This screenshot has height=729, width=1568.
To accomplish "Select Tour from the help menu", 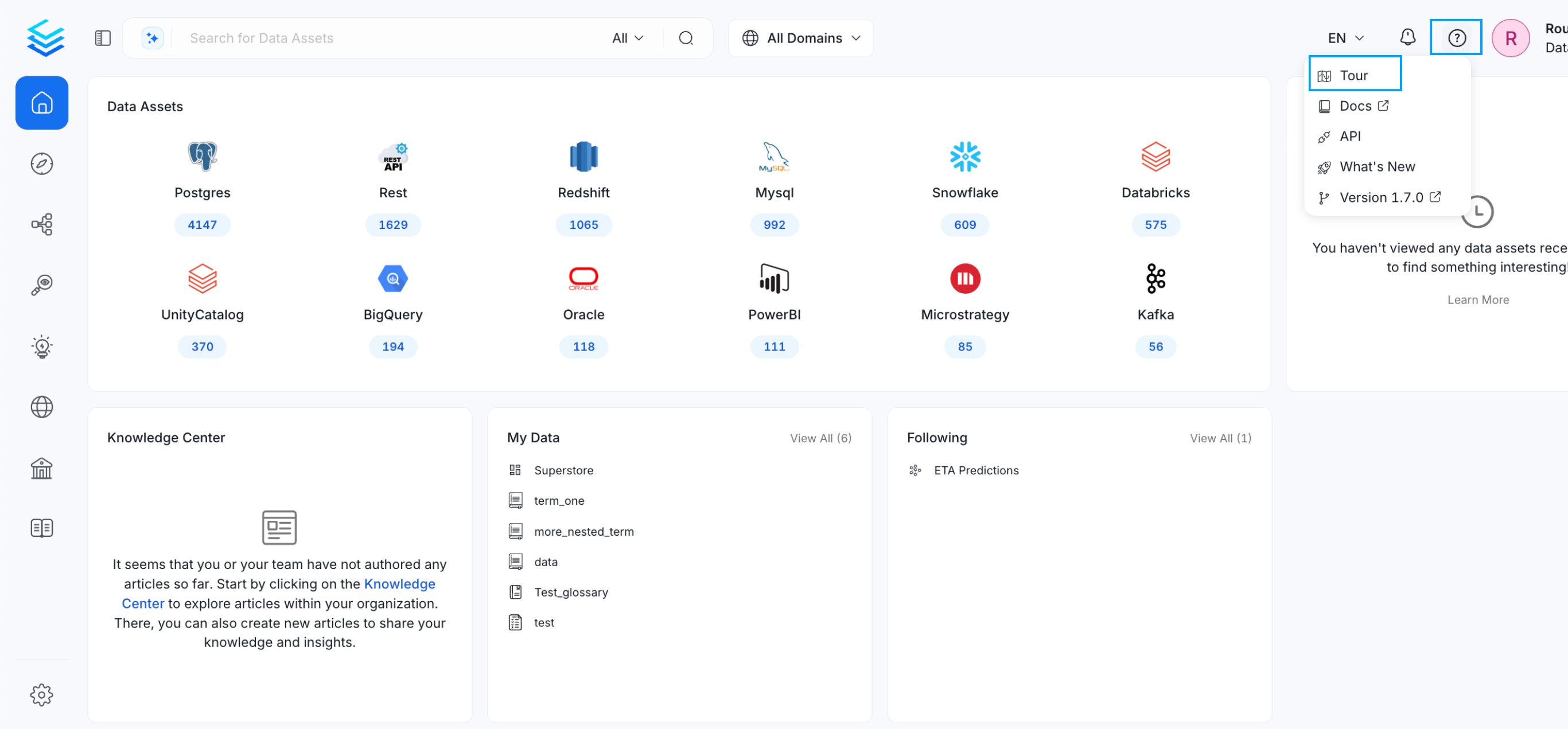I will [1355, 73].
